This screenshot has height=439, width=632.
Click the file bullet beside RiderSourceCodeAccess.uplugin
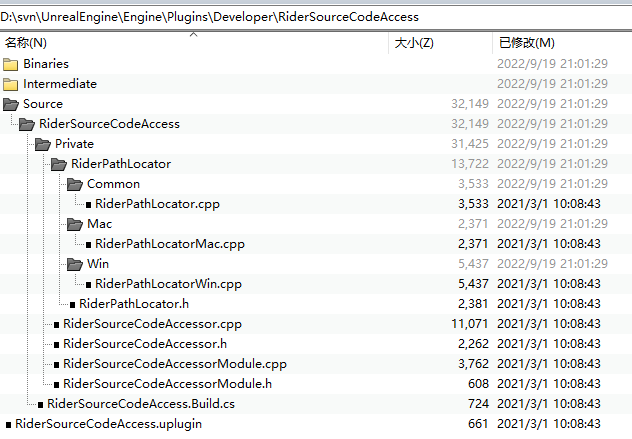[8, 424]
